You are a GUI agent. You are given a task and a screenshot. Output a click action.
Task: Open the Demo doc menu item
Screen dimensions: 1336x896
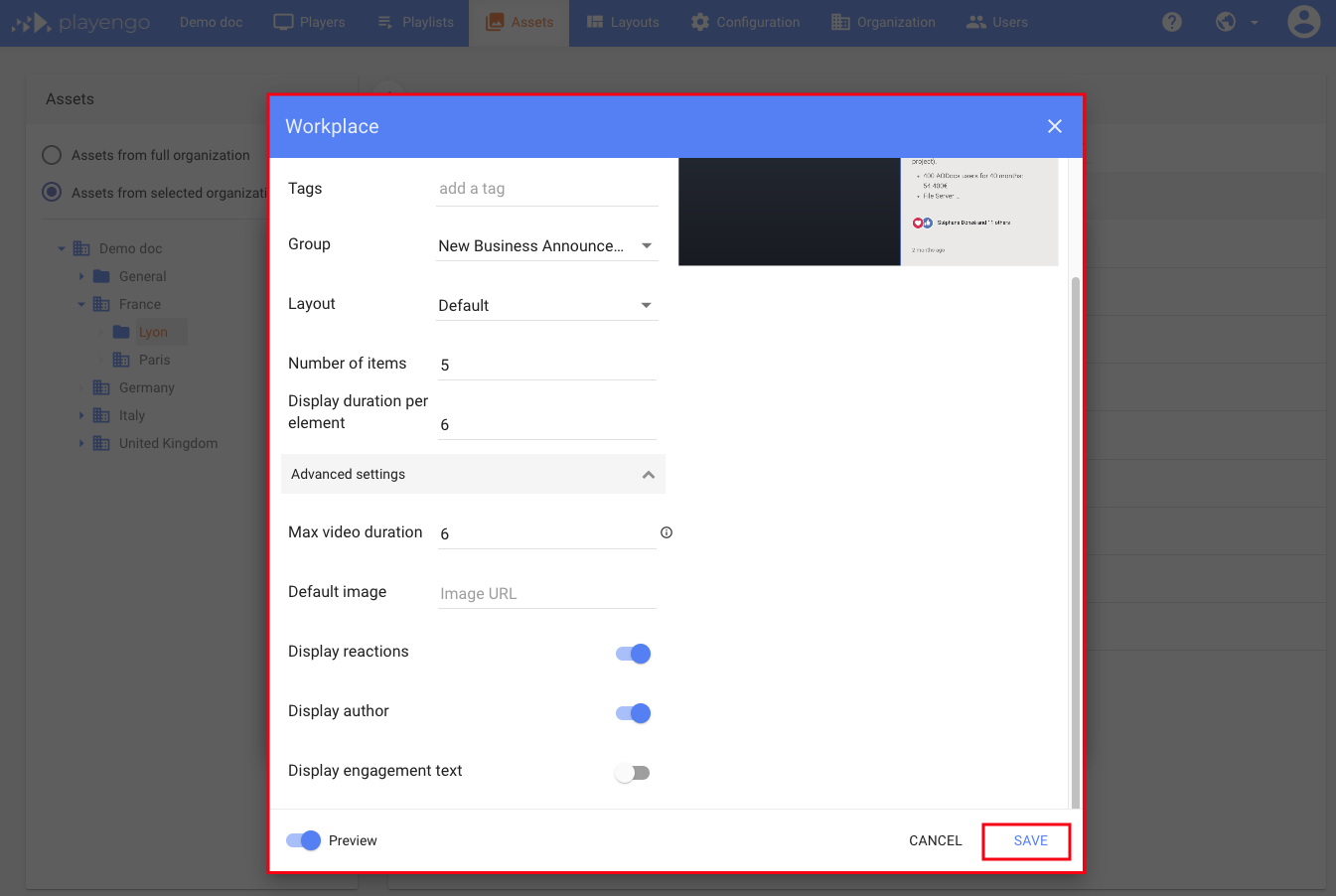coord(211,22)
